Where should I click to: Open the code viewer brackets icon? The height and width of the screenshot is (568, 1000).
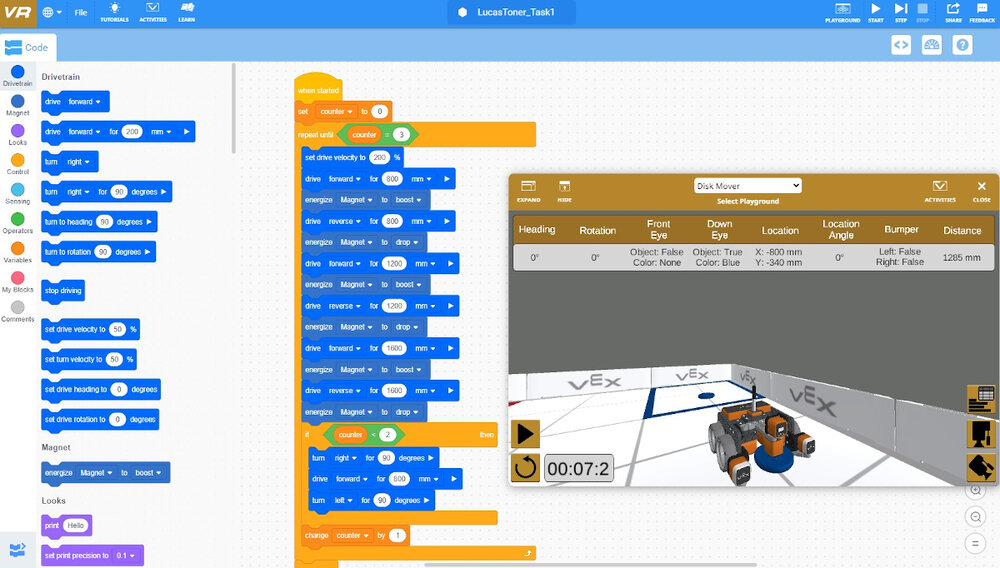point(901,45)
